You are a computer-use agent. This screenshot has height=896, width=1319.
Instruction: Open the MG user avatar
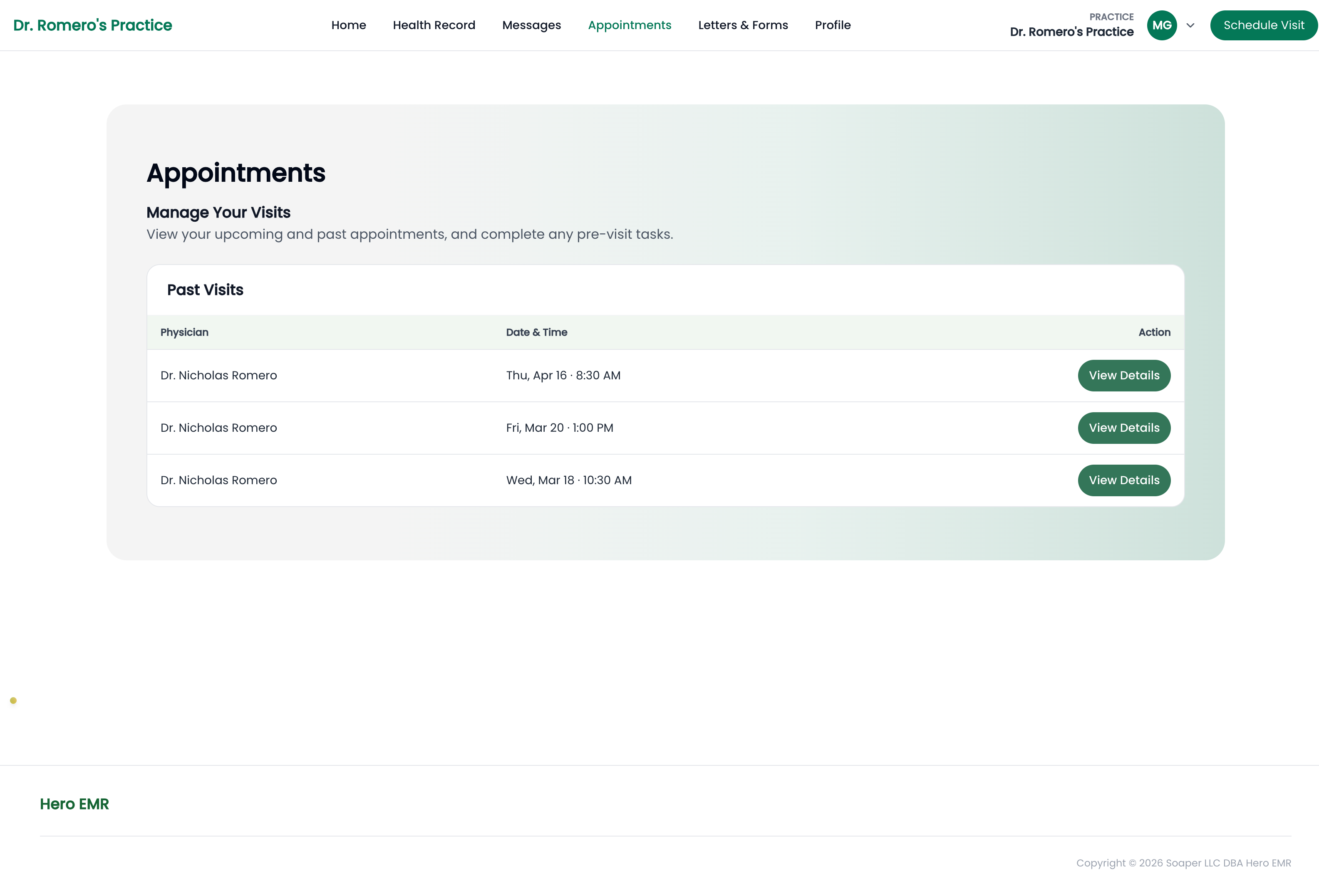tap(1161, 25)
